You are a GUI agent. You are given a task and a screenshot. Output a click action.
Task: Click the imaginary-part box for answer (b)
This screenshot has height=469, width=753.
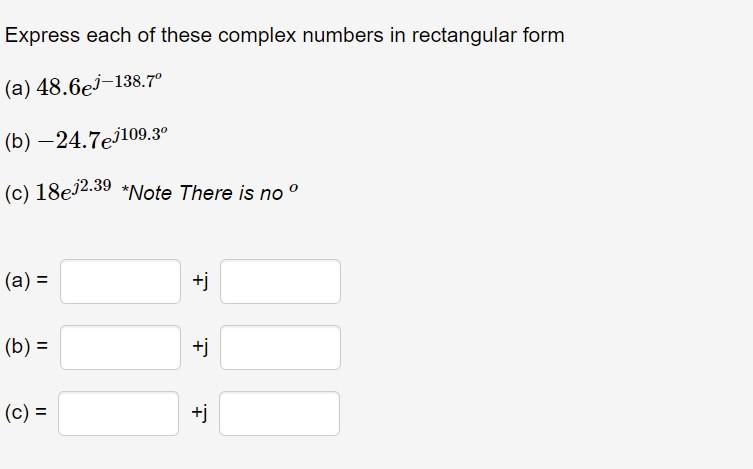tap(280, 348)
